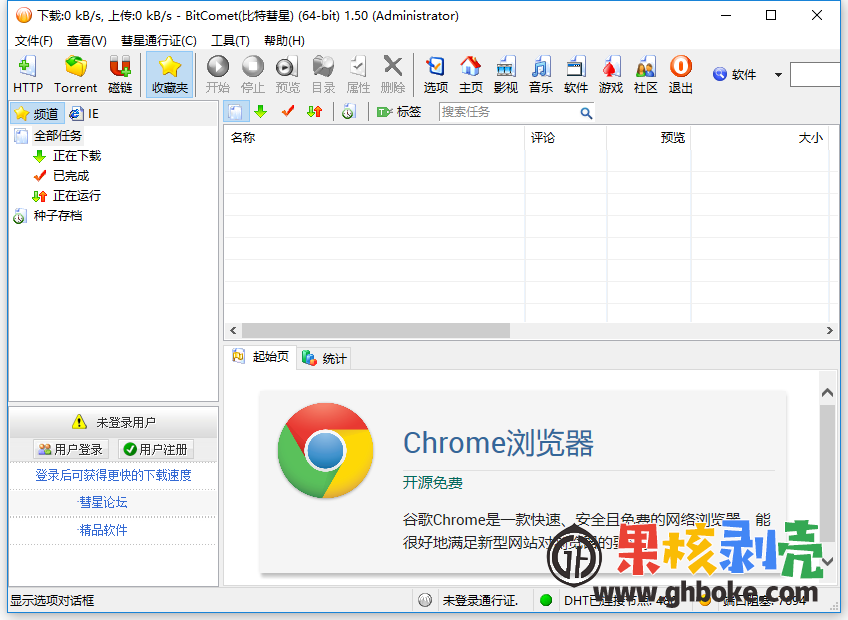The height and width of the screenshot is (620, 848).
Task: Open the 目录 folder toolbar button
Action: tap(323, 75)
